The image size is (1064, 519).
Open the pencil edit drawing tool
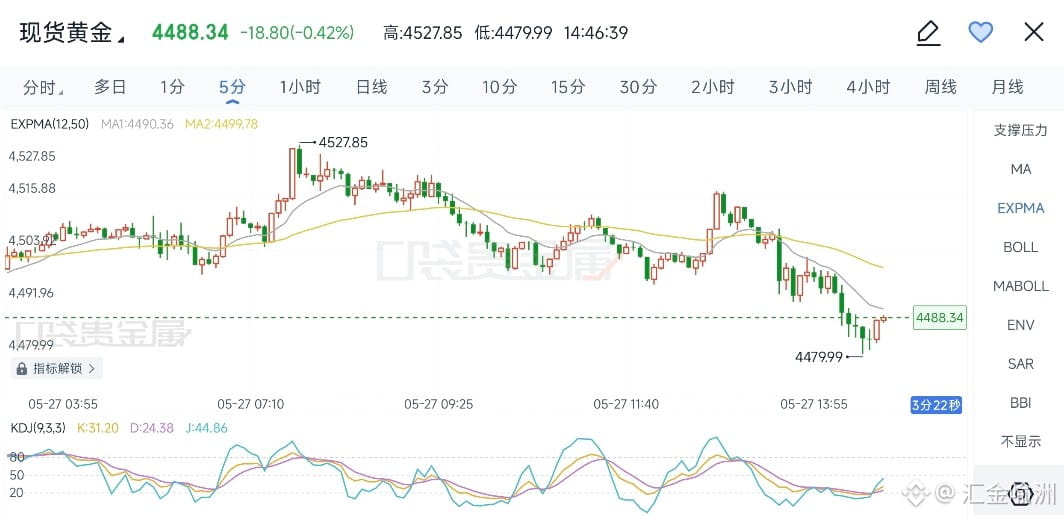point(928,33)
